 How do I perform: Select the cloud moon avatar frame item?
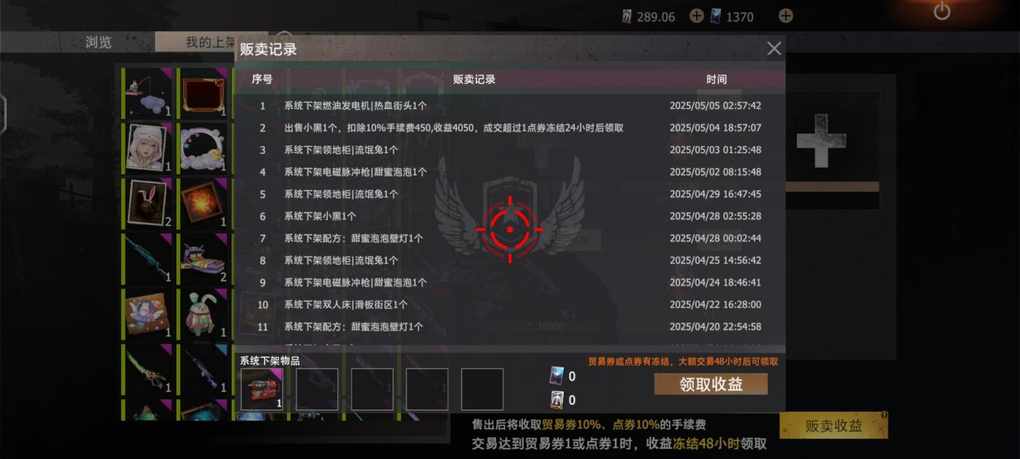point(203,148)
